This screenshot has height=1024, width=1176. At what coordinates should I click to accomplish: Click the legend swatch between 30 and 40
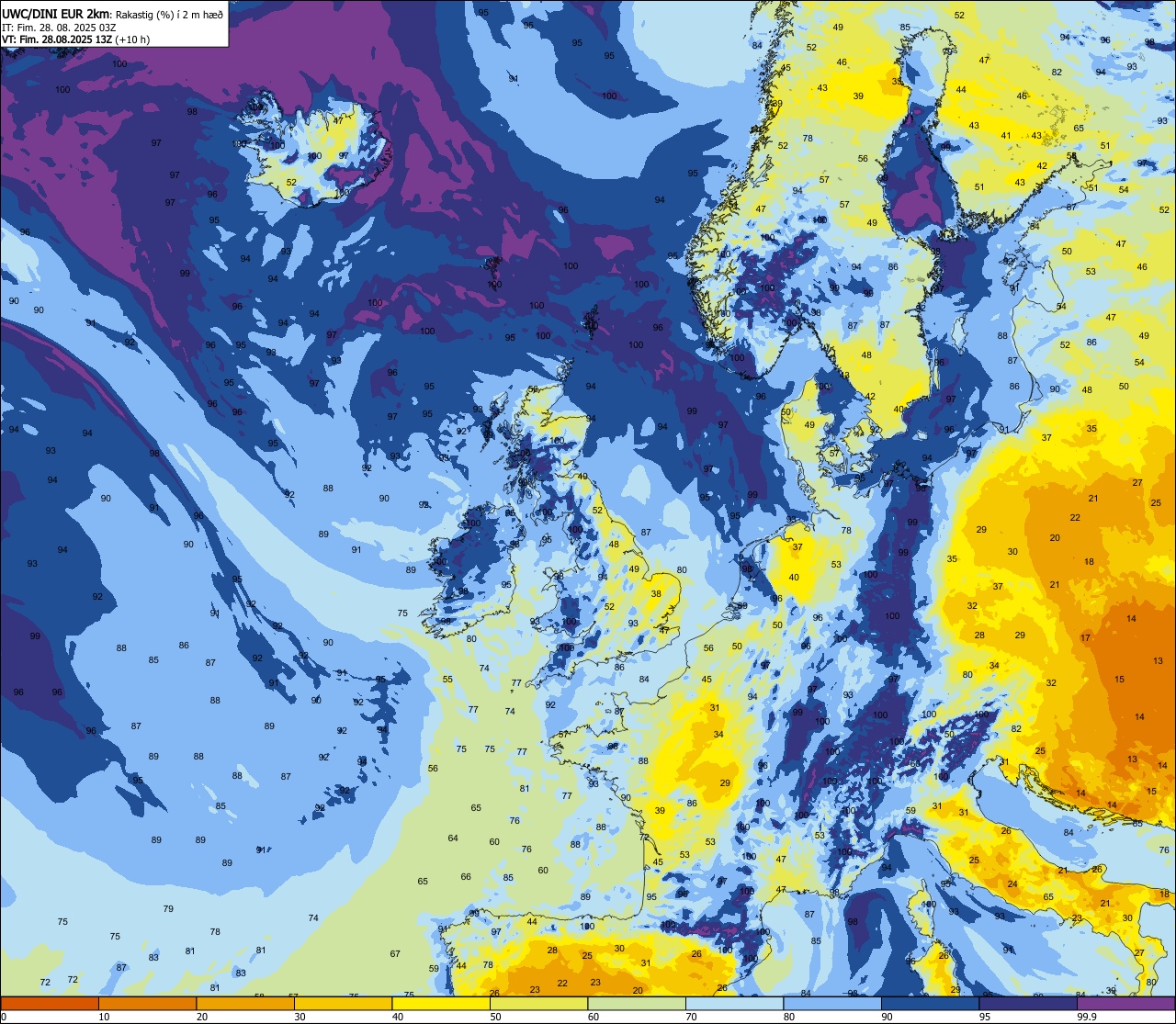coord(343,1003)
